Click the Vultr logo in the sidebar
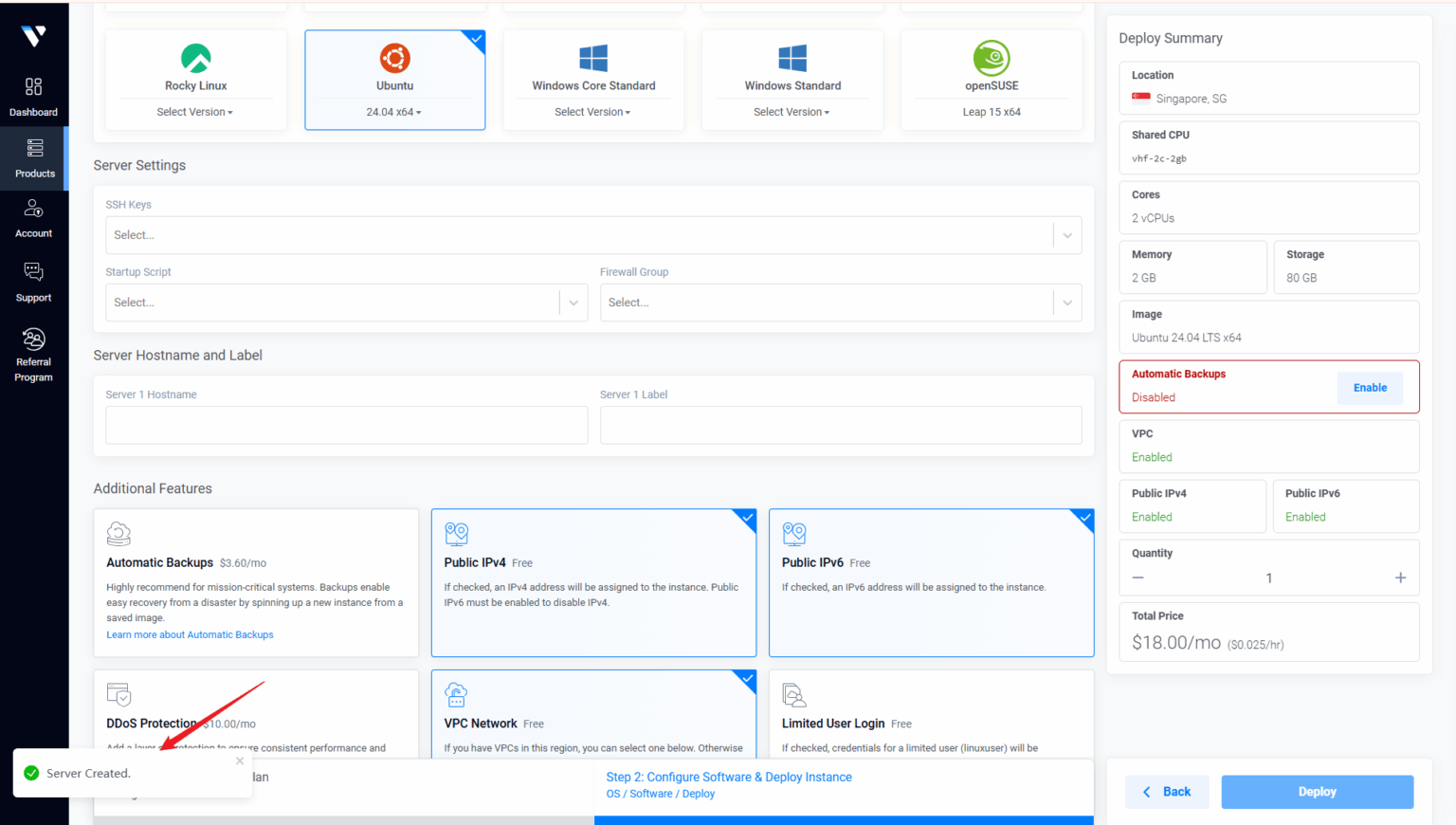This screenshot has height=825, width=1456. pyautogui.click(x=34, y=36)
